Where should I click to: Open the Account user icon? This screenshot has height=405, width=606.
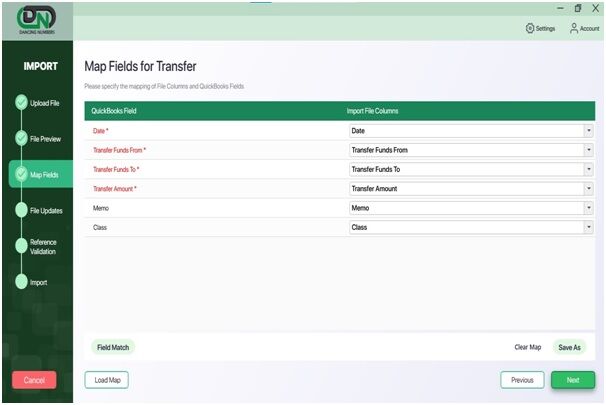click(x=574, y=28)
